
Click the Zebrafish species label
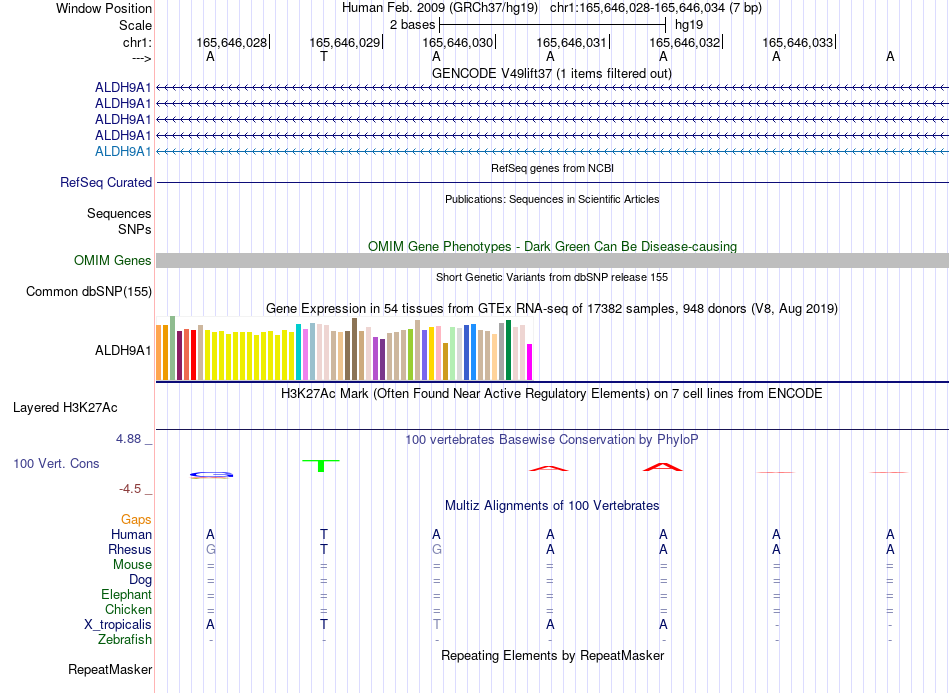[x=125, y=640]
